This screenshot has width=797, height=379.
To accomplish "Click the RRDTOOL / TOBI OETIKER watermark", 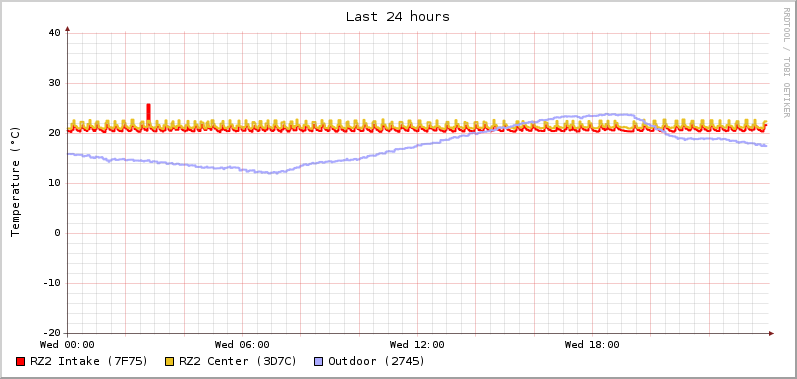I will click(786, 62).
